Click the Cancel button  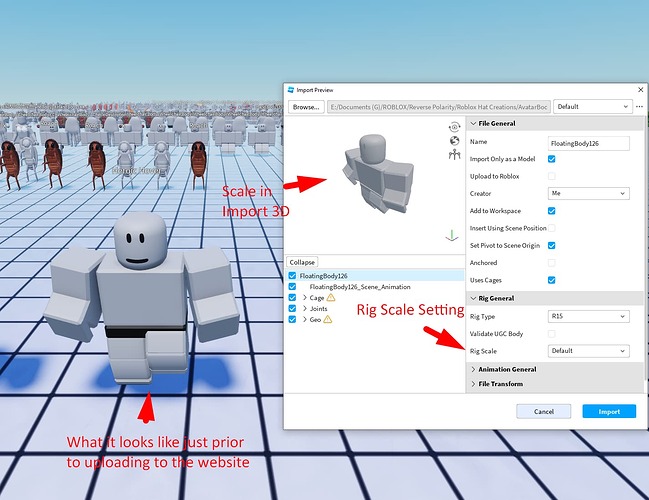(543, 411)
